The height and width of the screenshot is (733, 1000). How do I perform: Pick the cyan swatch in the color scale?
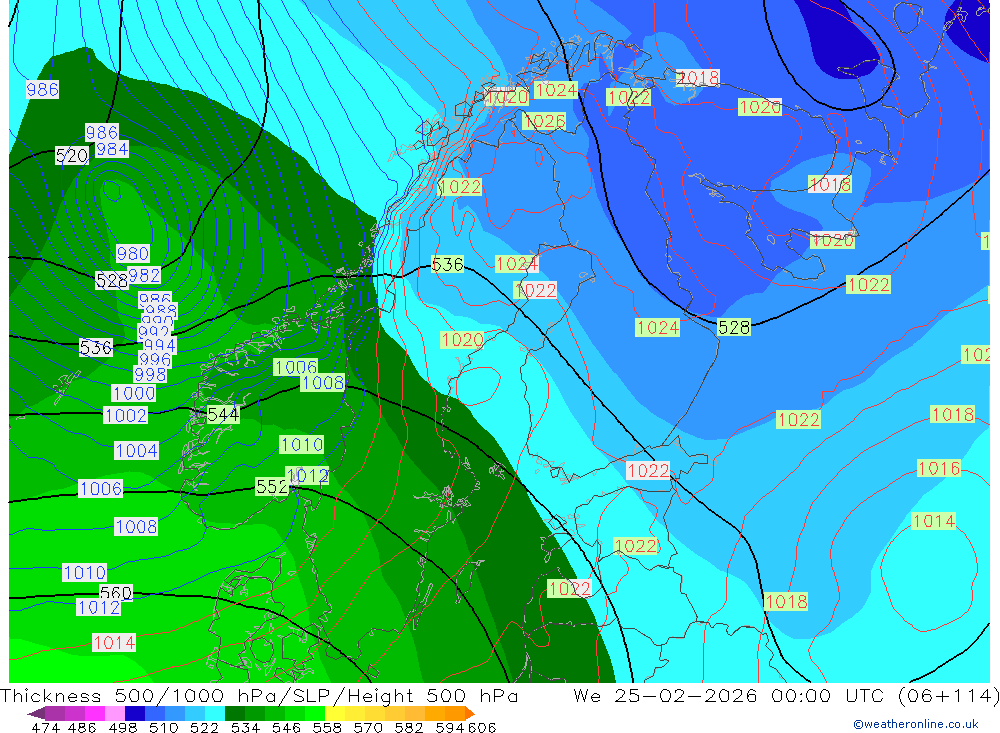215,713
